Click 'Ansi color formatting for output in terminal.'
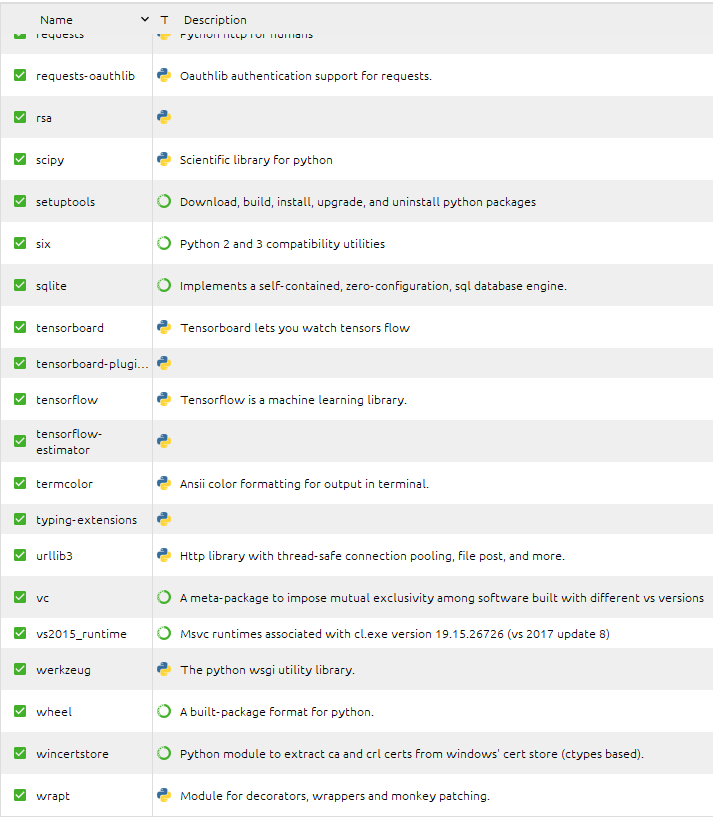The height and width of the screenshot is (817, 713). coord(304,484)
